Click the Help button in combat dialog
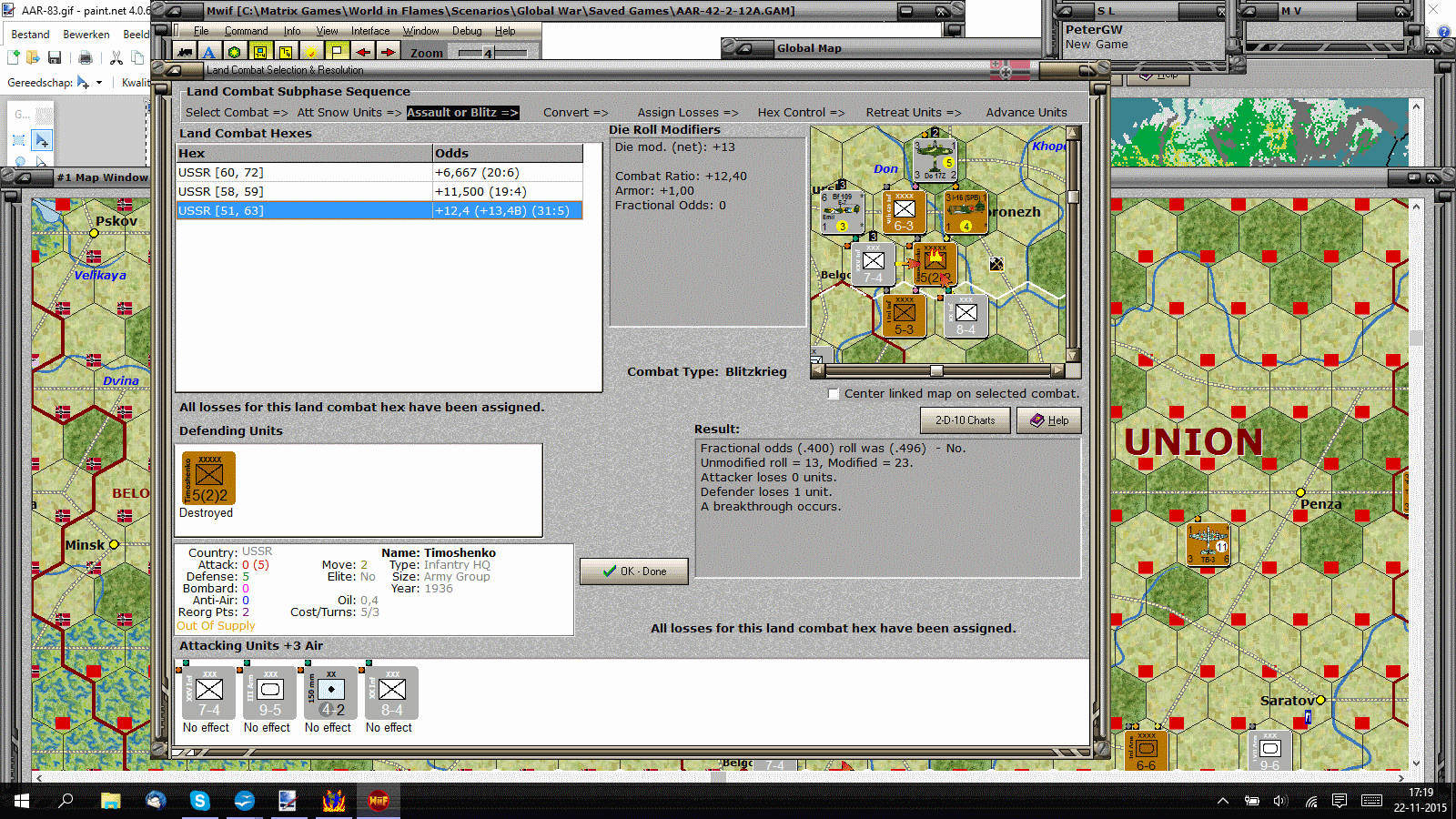This screenshot has width=1456, height=819. click(1048, 420)
